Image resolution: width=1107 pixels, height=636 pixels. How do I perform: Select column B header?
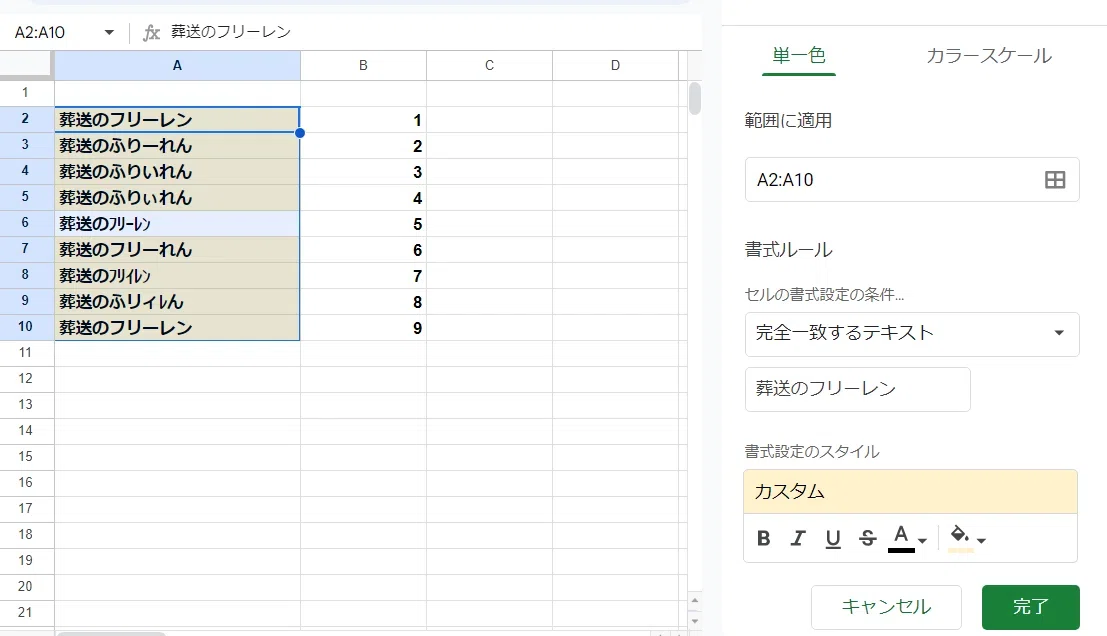(x=363, y=66)
